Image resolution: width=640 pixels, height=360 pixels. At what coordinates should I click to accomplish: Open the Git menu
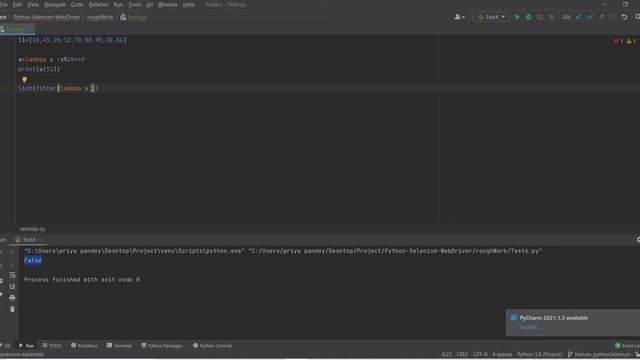[x=150, y=4]
